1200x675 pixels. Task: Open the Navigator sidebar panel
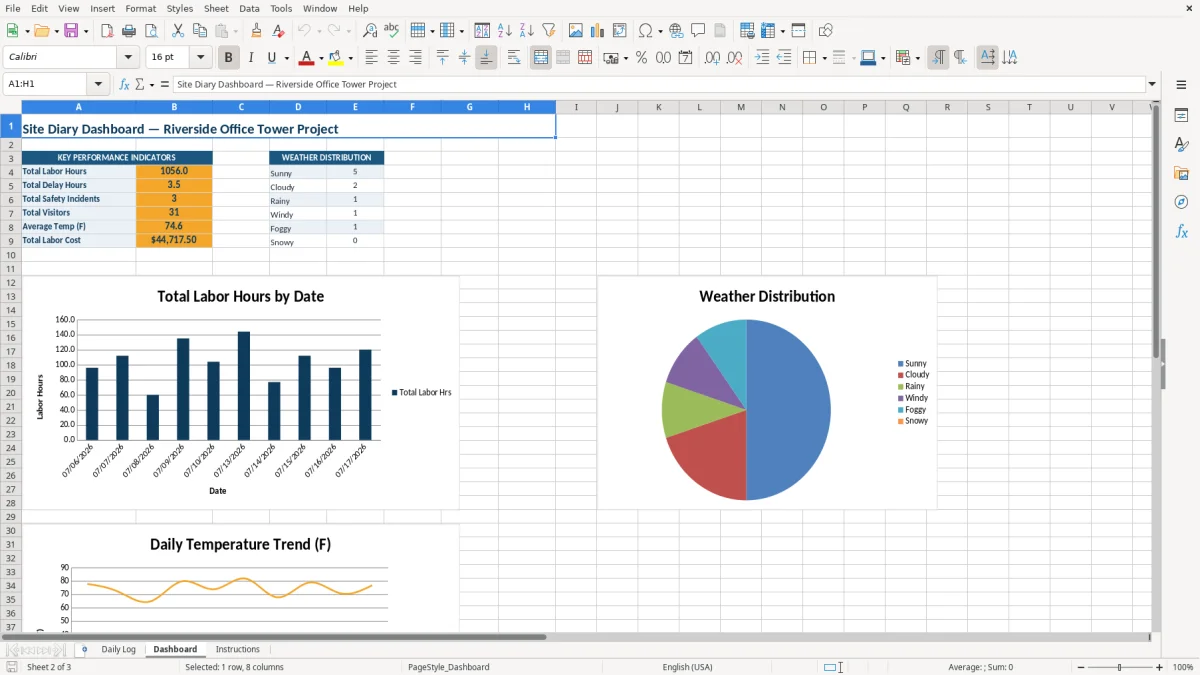[x=1181, y=202]
